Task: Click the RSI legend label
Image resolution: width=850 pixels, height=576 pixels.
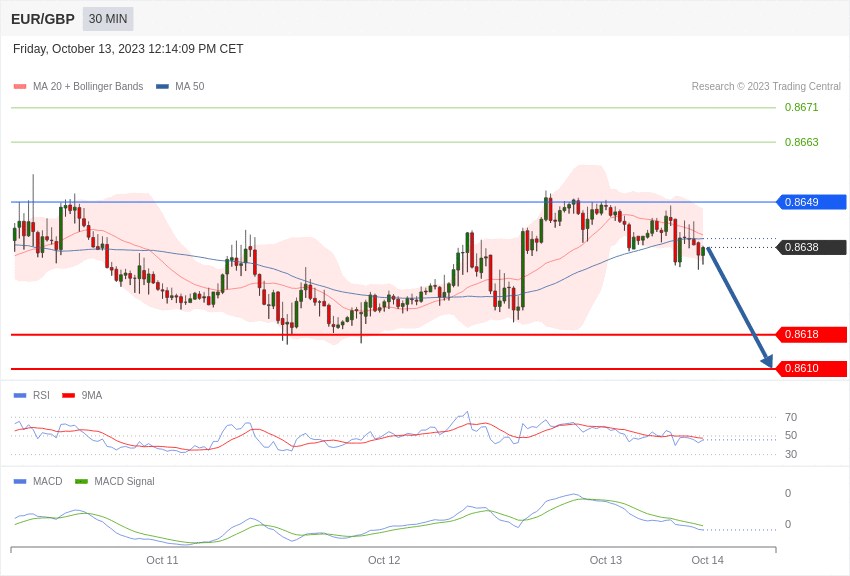Action: coord(41,396)
